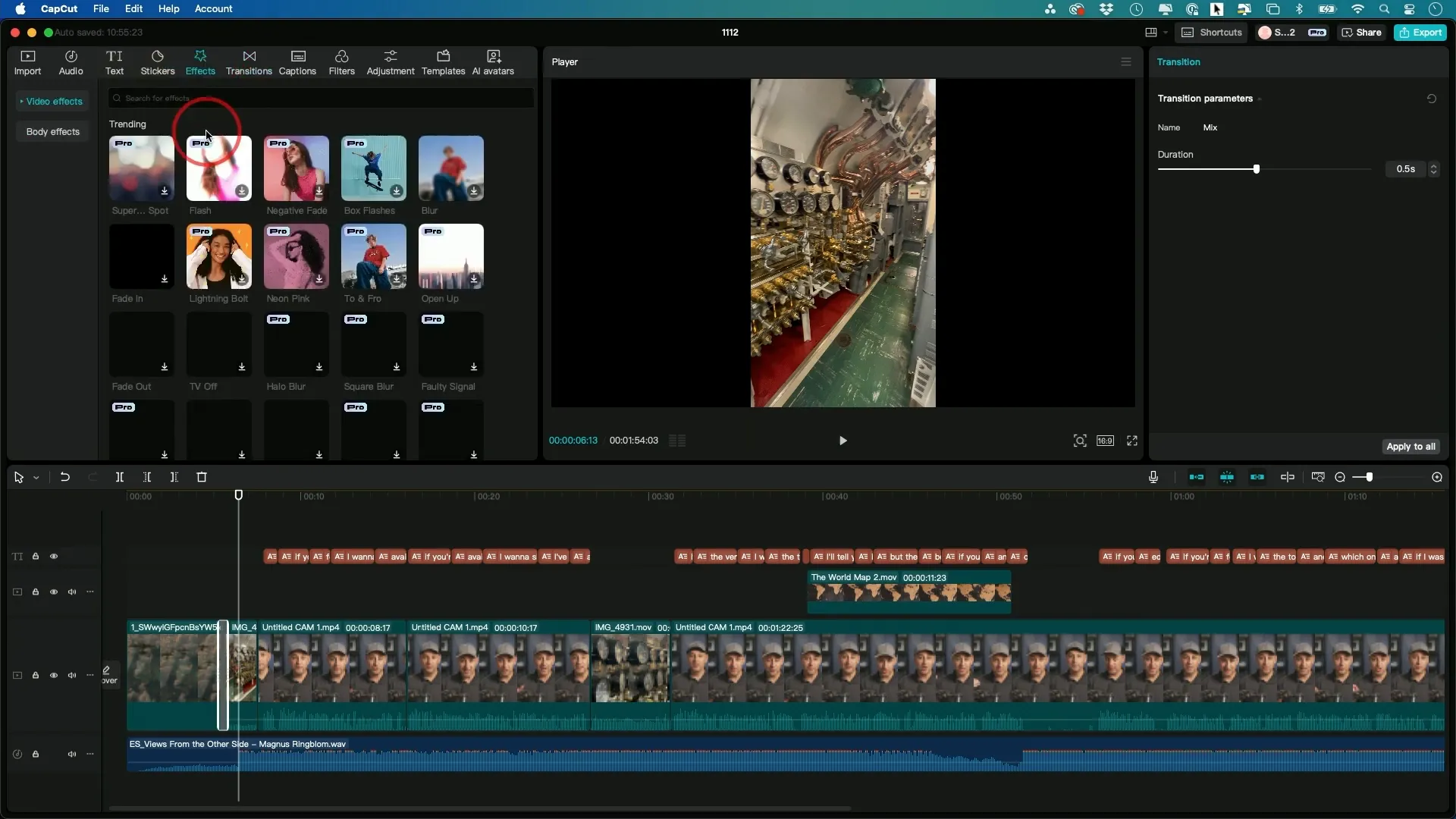Mute the World Map overlay track
The image size is (1456, 819).
pyautogui.click(x=72, y=592)
